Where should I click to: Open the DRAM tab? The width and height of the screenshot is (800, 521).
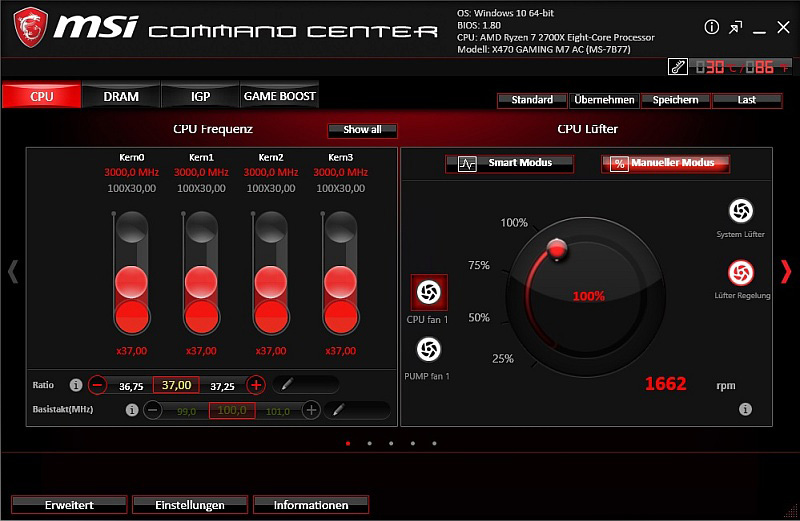point(121,95)
